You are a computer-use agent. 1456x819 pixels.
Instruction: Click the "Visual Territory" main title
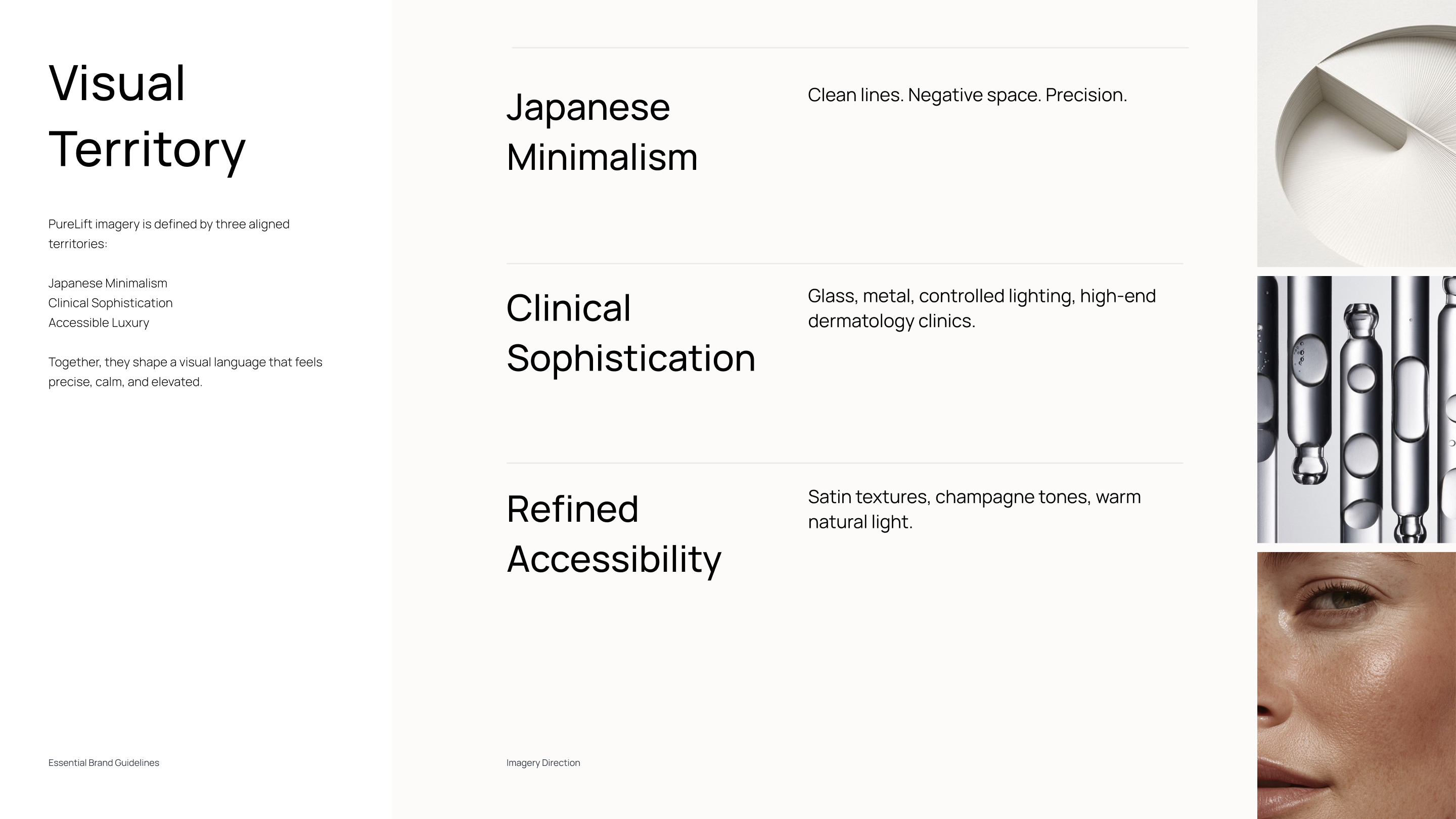pos(147,116)
